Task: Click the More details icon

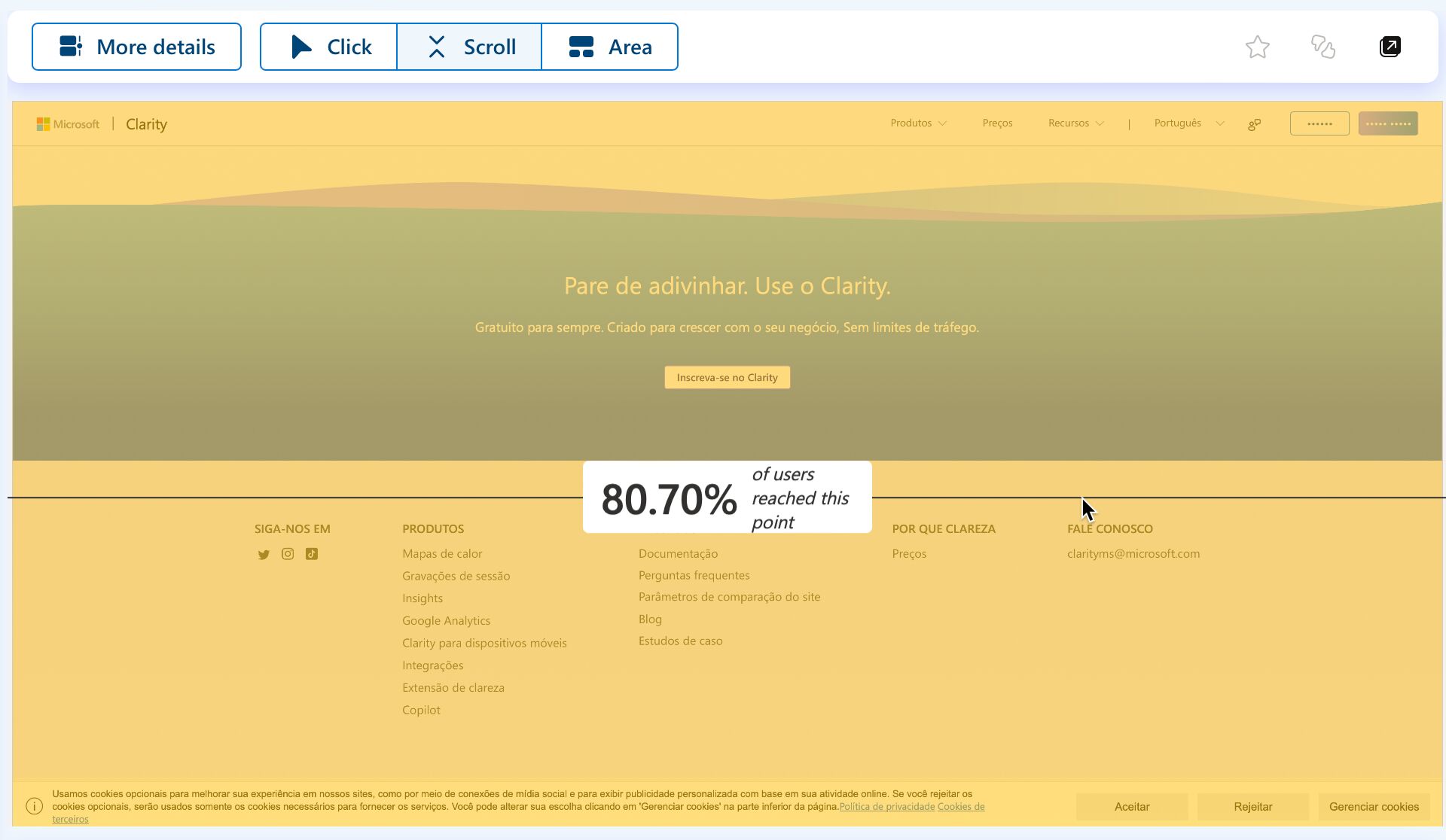Action: point(70,46)
